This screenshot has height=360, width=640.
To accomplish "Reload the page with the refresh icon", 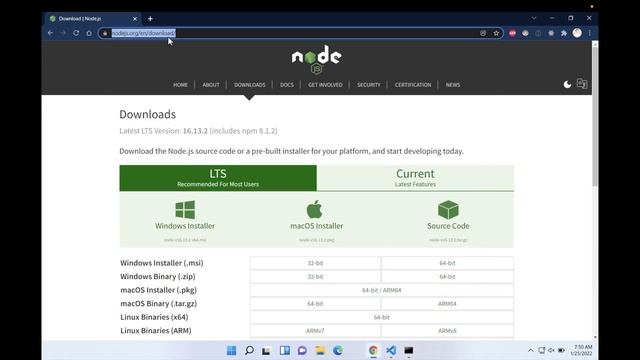I will 76,33.
